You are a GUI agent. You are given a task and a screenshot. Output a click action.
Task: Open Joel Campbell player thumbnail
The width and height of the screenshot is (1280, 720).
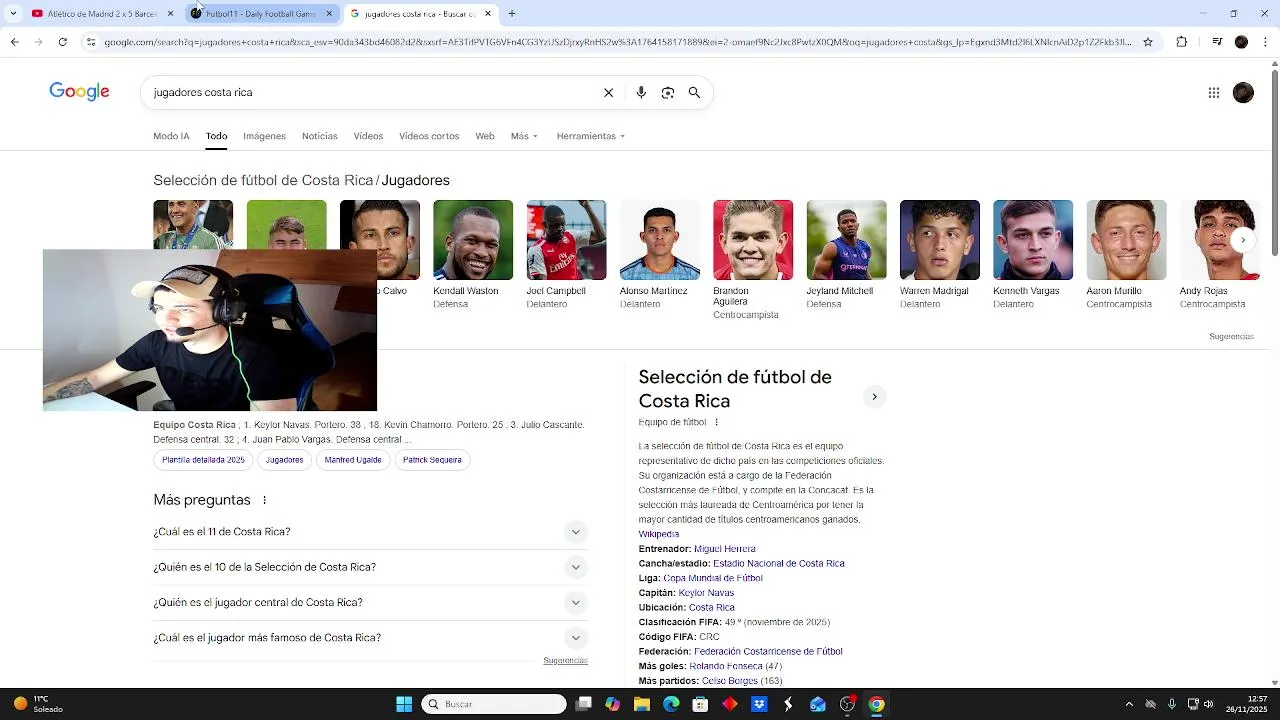click(x=566, y=240)
